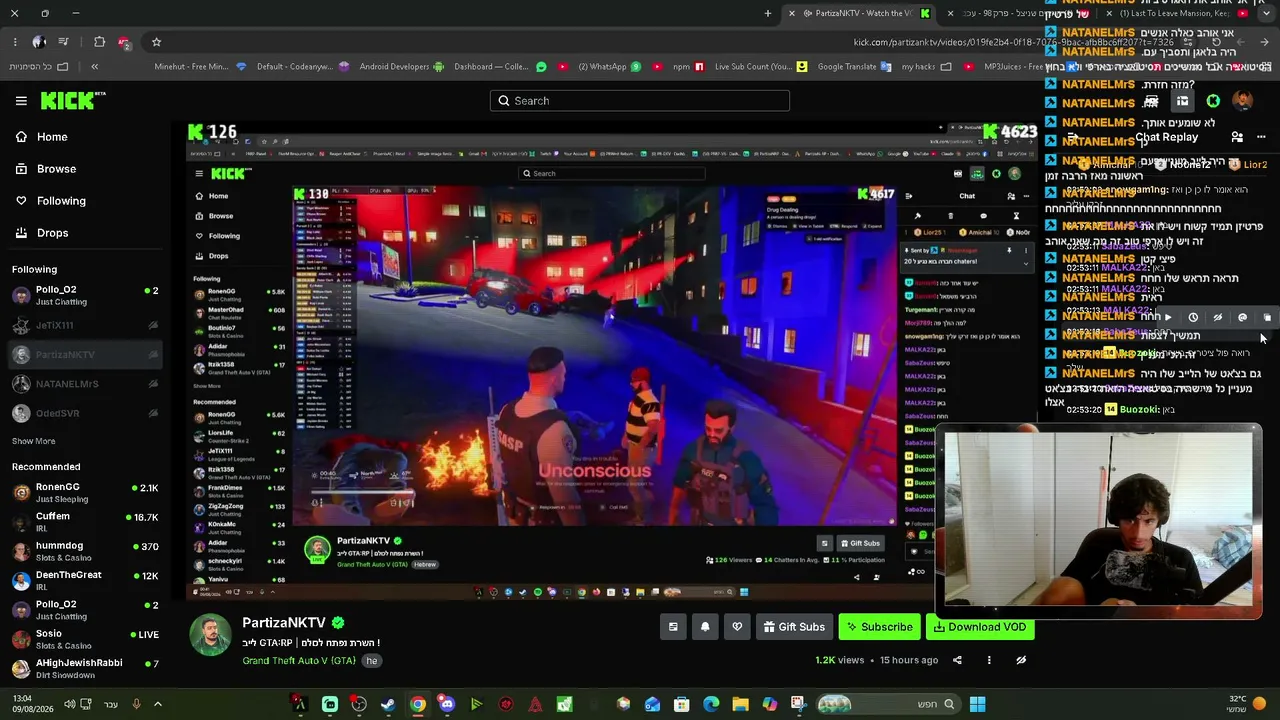Click the address bar URL
The image size is (1280, 720).
(x=1013, y=42)
